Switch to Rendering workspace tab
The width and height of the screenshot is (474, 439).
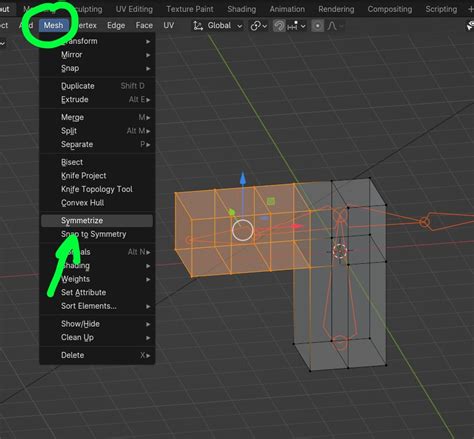336,9
